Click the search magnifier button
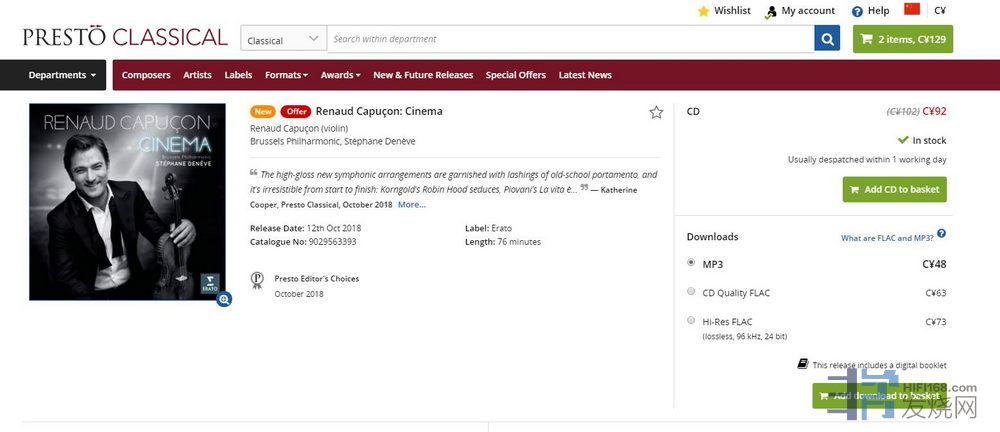The image size is (1000, 432). pyautogui.click(x=827, y=39)
